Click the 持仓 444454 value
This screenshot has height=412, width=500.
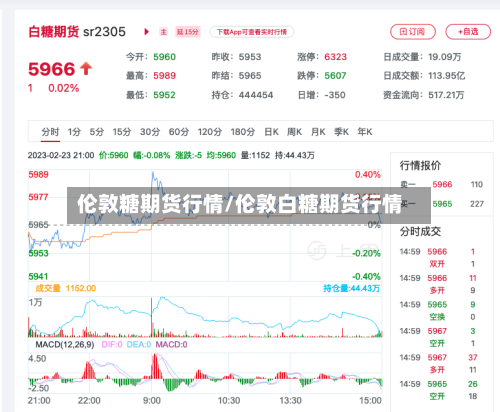click(256, 95)
